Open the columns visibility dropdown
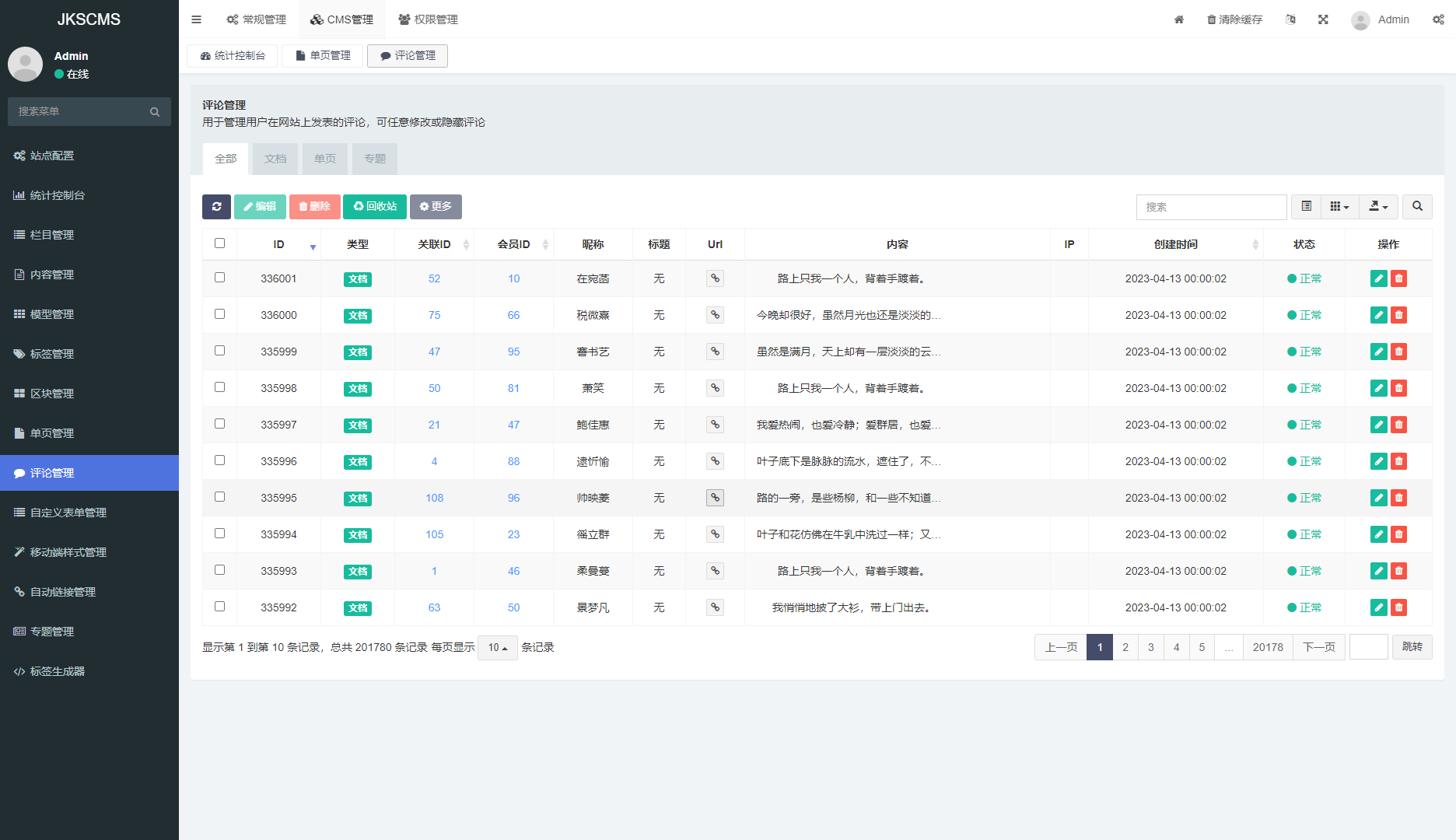1456x840 pixels. [x=1339, y=207]
